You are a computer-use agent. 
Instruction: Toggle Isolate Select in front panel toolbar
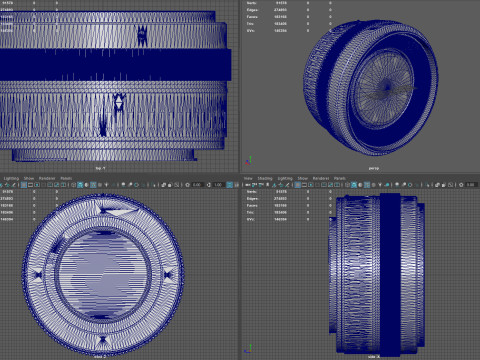coord(154,184)
